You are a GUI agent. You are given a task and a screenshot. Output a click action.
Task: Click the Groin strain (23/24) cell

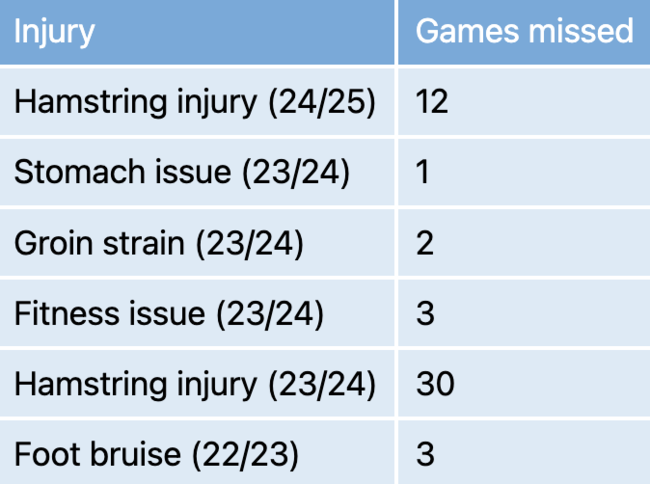click(197, 243)
